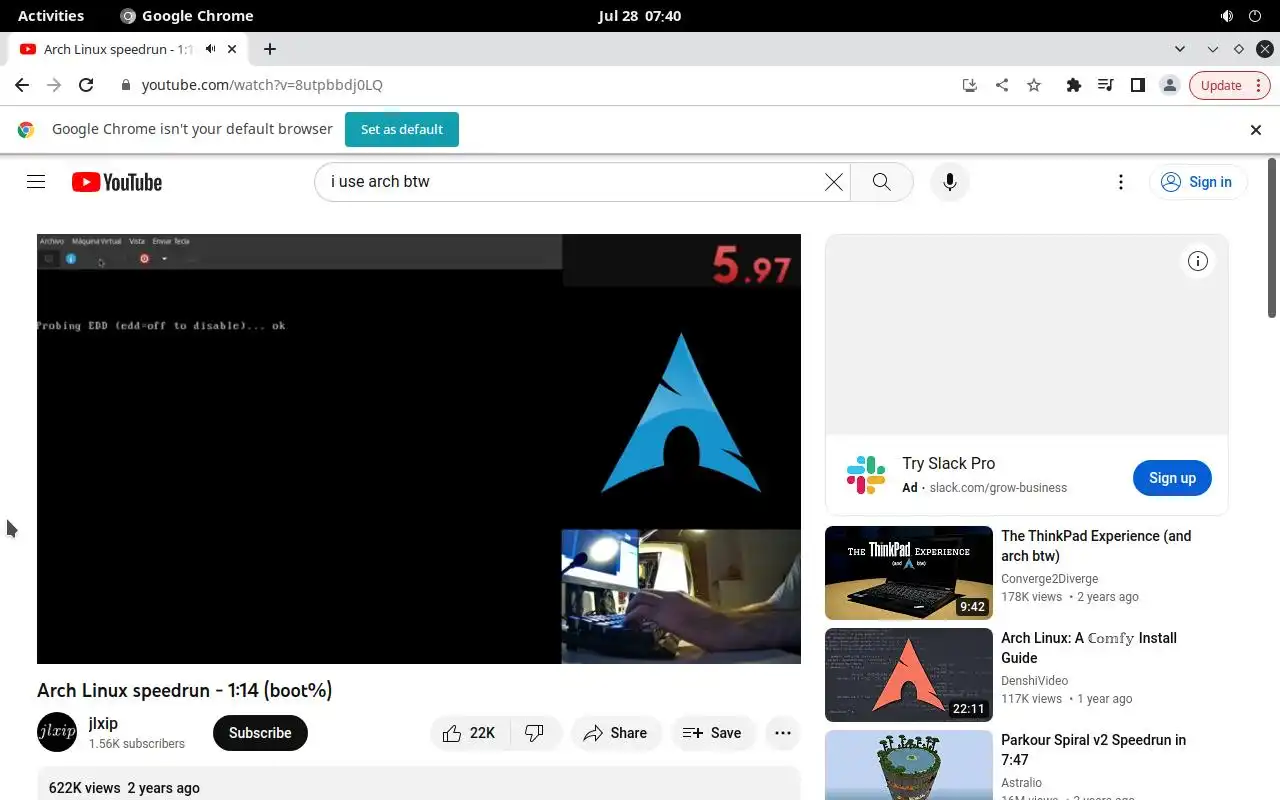Start voice search with microphone icon

(949, 182)
